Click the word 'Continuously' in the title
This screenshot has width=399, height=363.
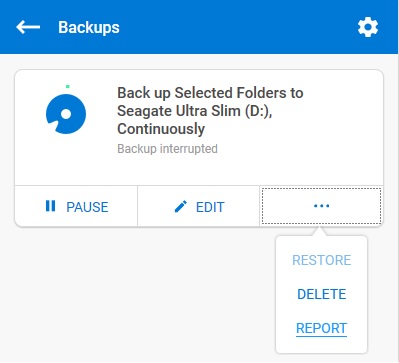[x=161, y=129]
